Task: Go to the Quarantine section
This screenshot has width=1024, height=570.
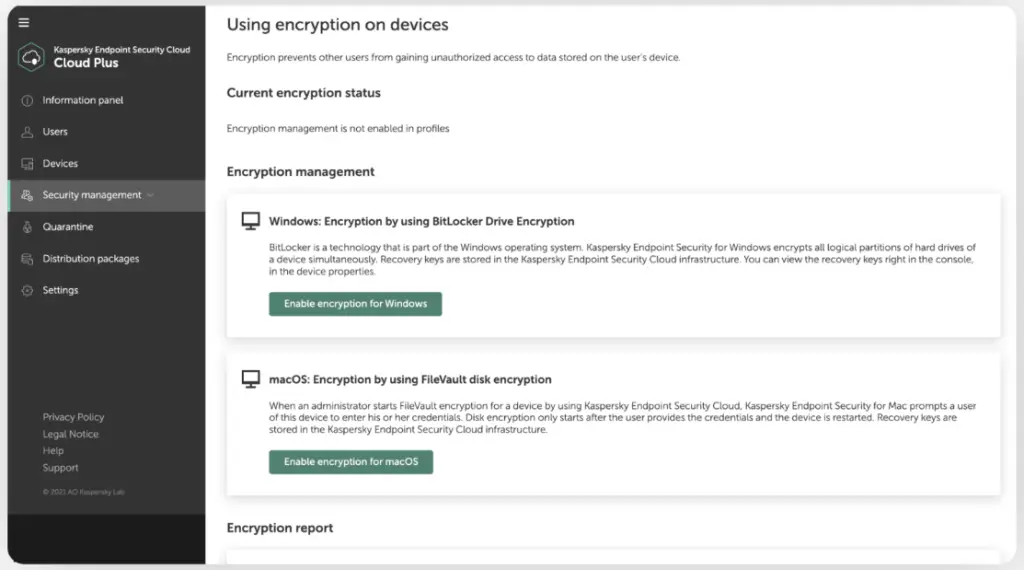Action: pos(68,227)
